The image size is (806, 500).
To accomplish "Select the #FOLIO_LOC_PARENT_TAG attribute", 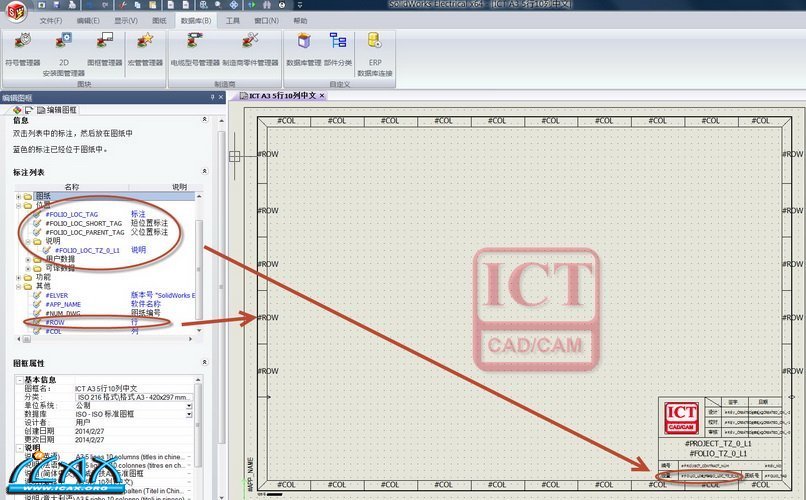I will (84, 232).
